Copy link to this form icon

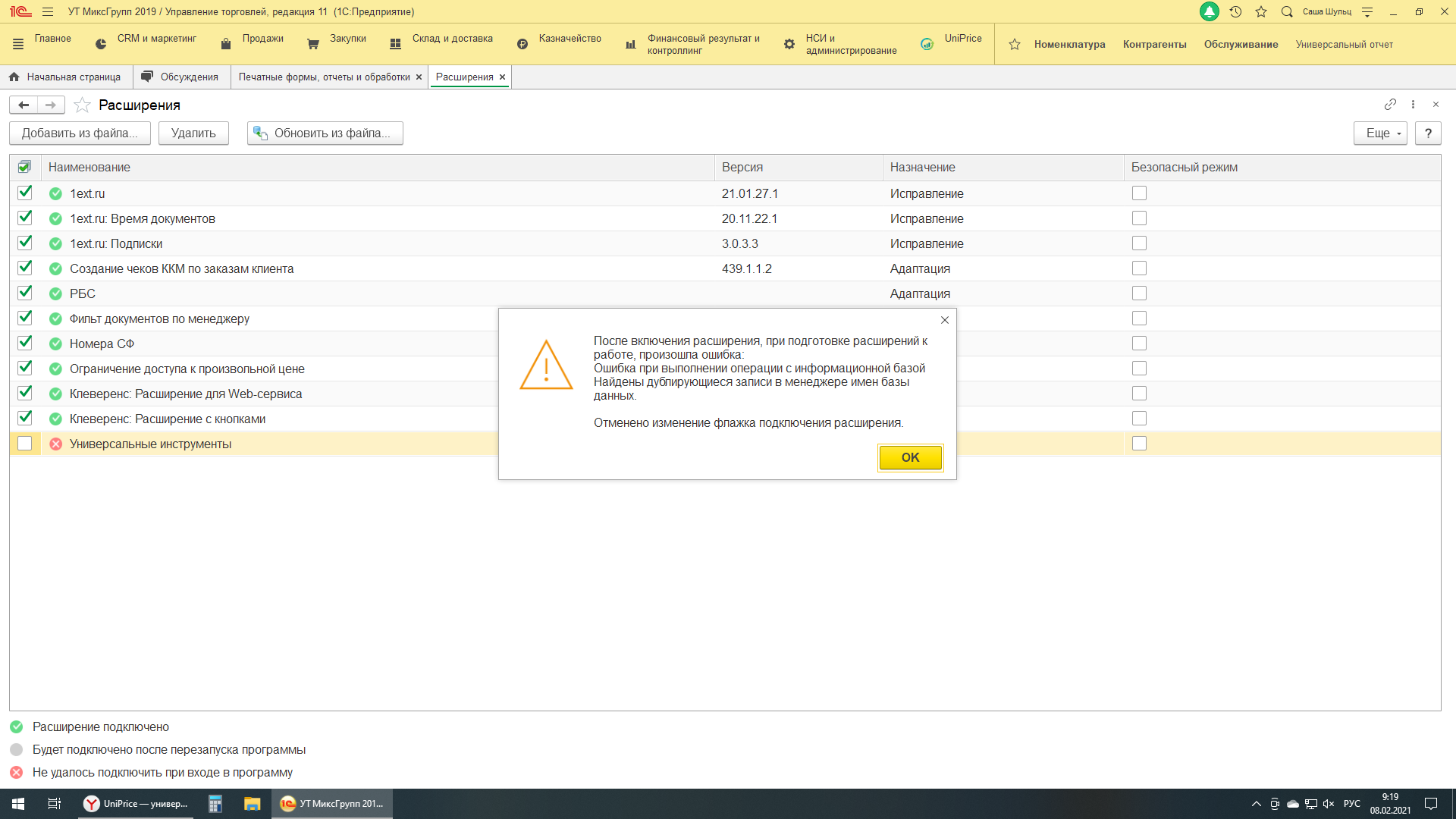1390,104
